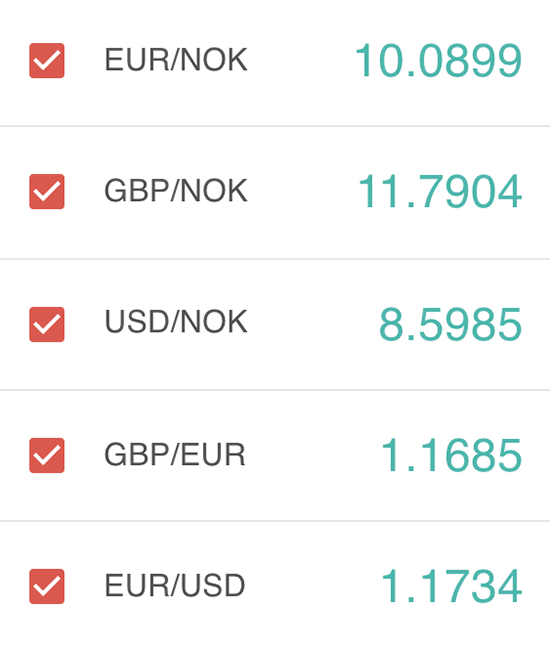Click the red checkmark icon beside GBP/EUR
The width and height of the screenshot is (550, 650).
click(x=47, y=455)
